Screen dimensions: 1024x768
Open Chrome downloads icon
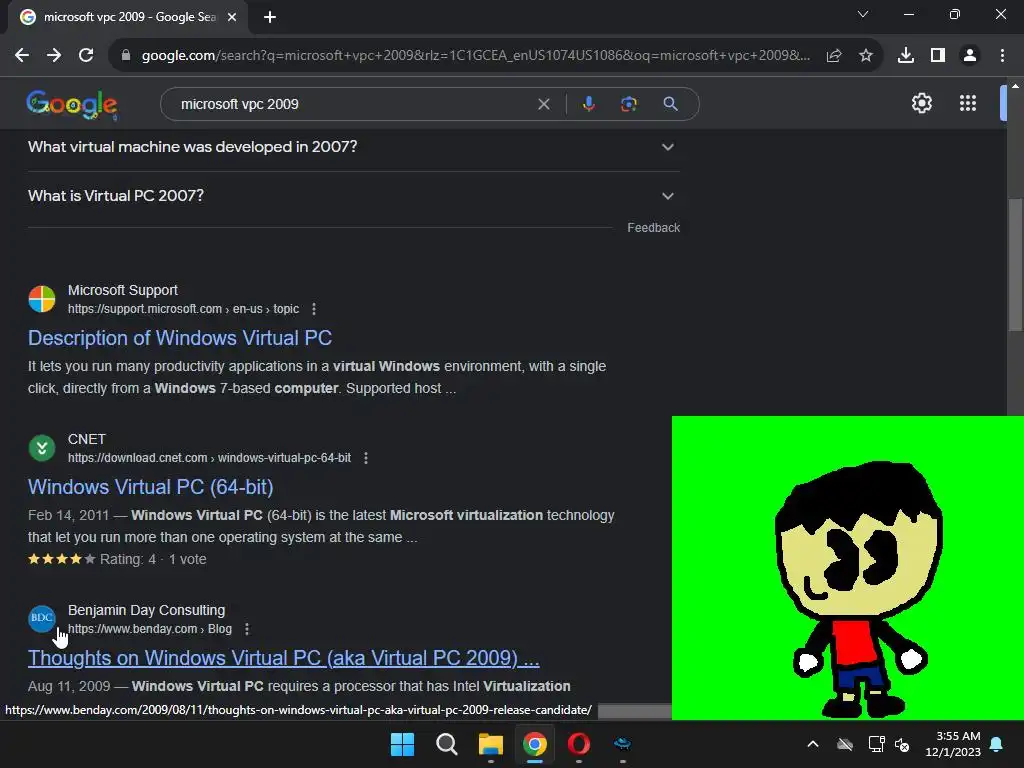coord(905,56)
